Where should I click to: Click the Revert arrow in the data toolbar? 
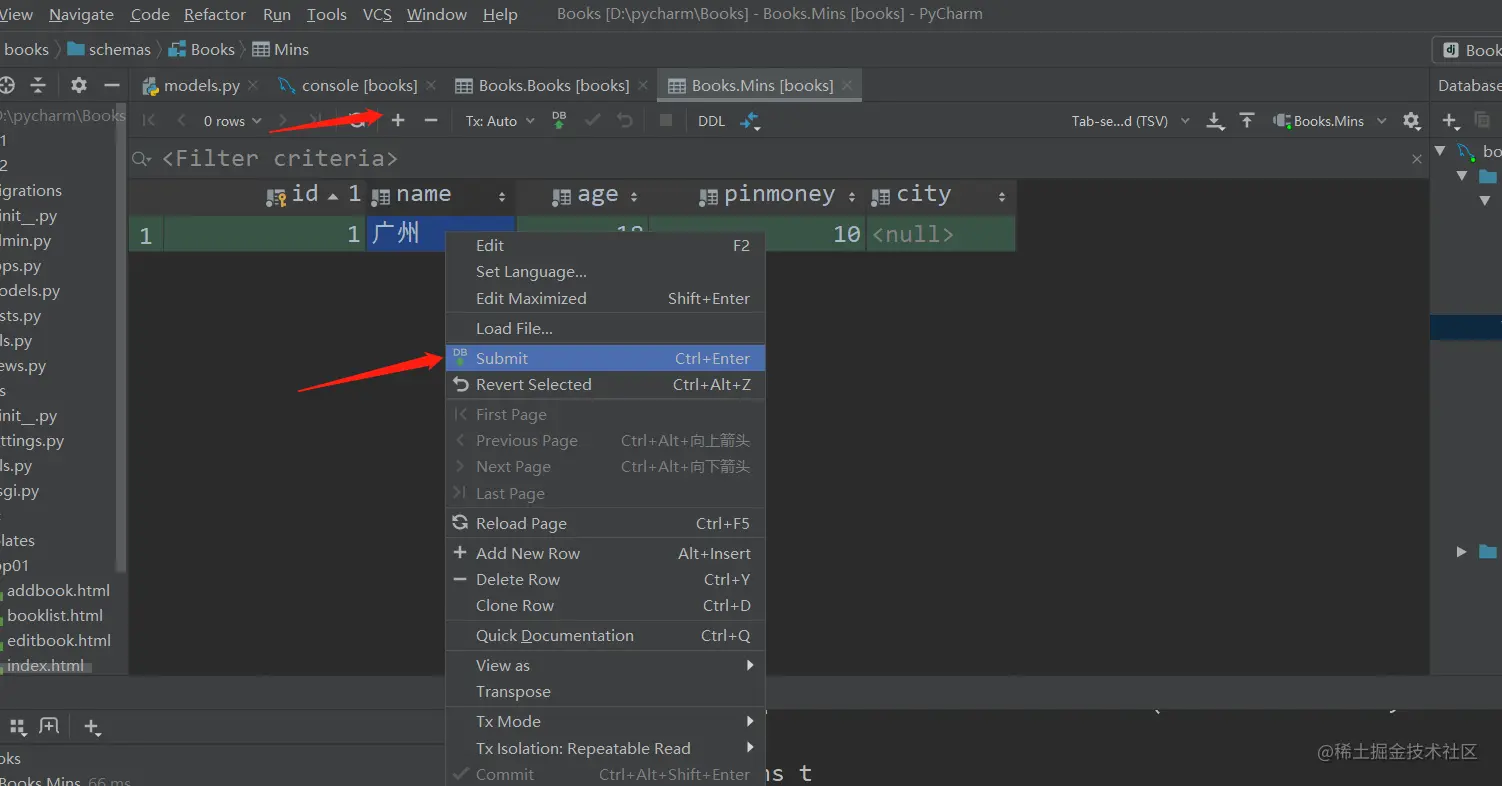[625, 121]
